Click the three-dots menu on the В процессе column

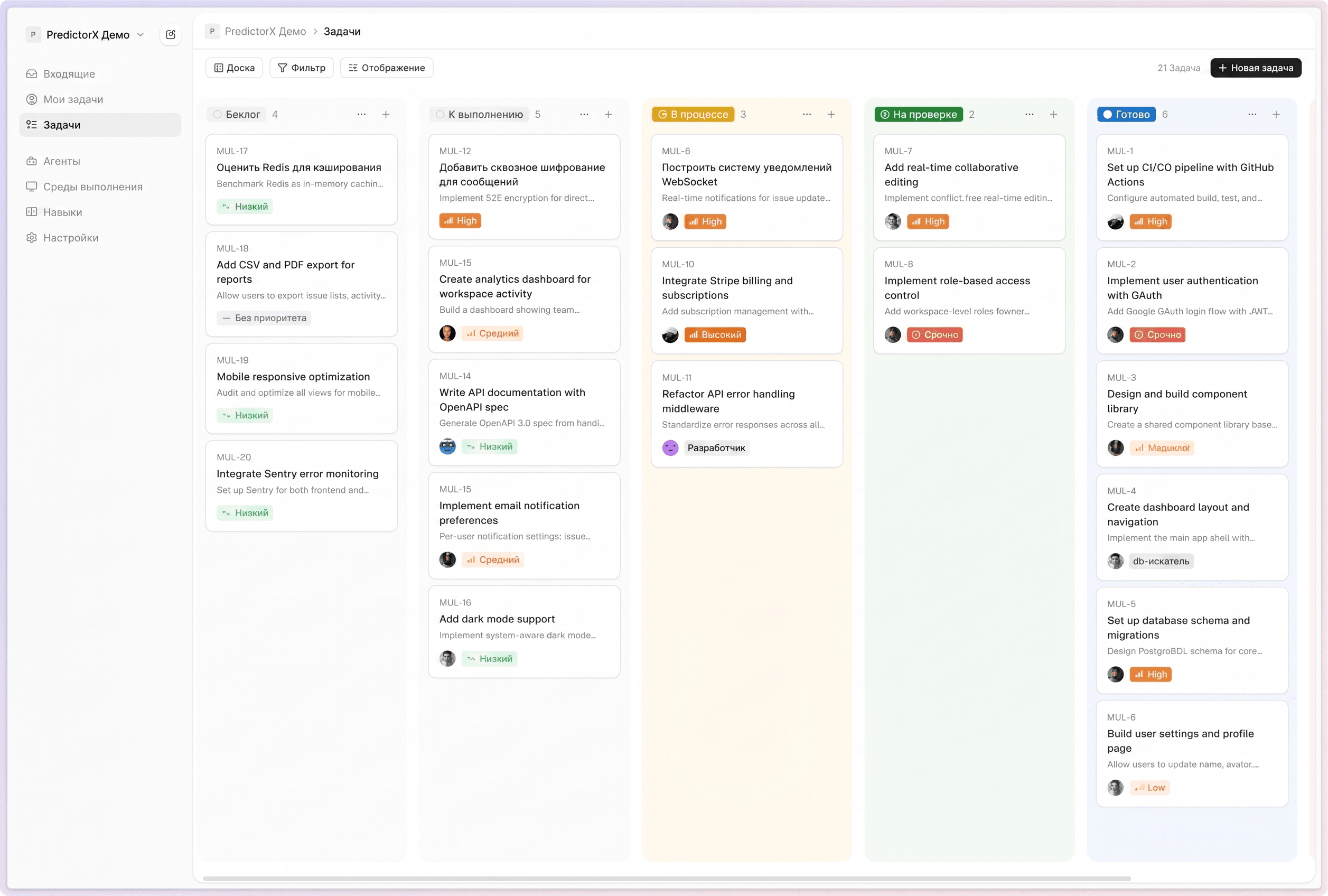tap(807, 114)
